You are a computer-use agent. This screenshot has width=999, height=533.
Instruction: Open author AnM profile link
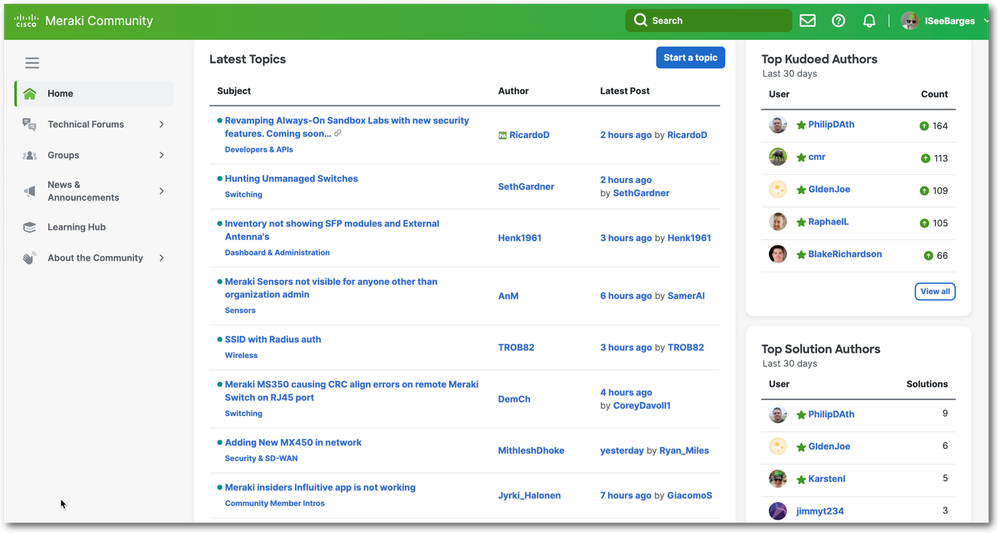(x=508, y=296)
